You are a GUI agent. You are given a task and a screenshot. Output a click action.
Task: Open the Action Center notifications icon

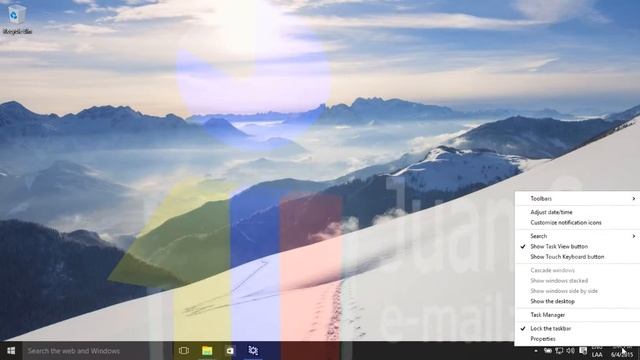(x=583, y=351)
